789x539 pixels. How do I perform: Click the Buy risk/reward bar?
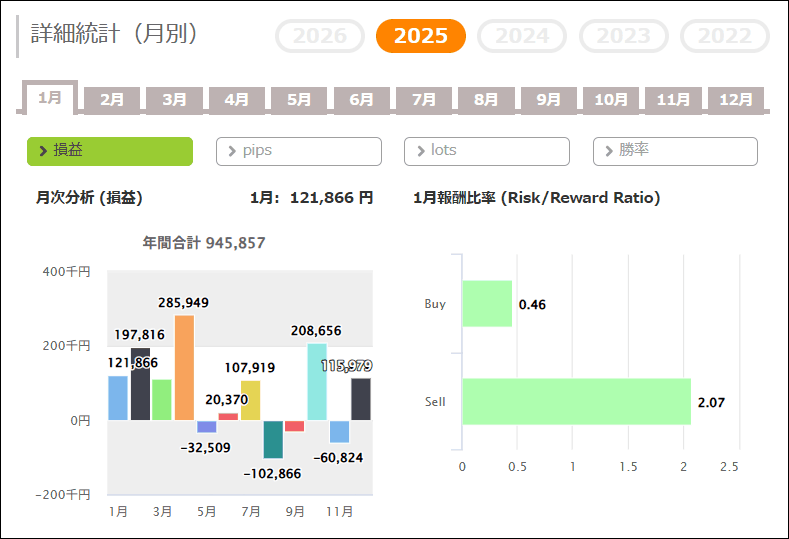[487, 304]
